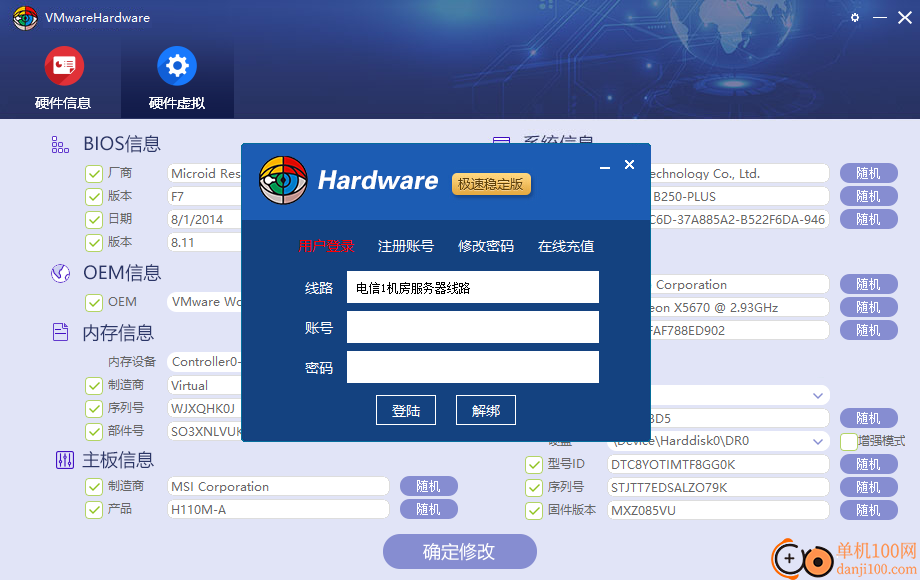Click 随机 next to MSI Corporation
Screen dimensions: 920x580
[429, 486]
